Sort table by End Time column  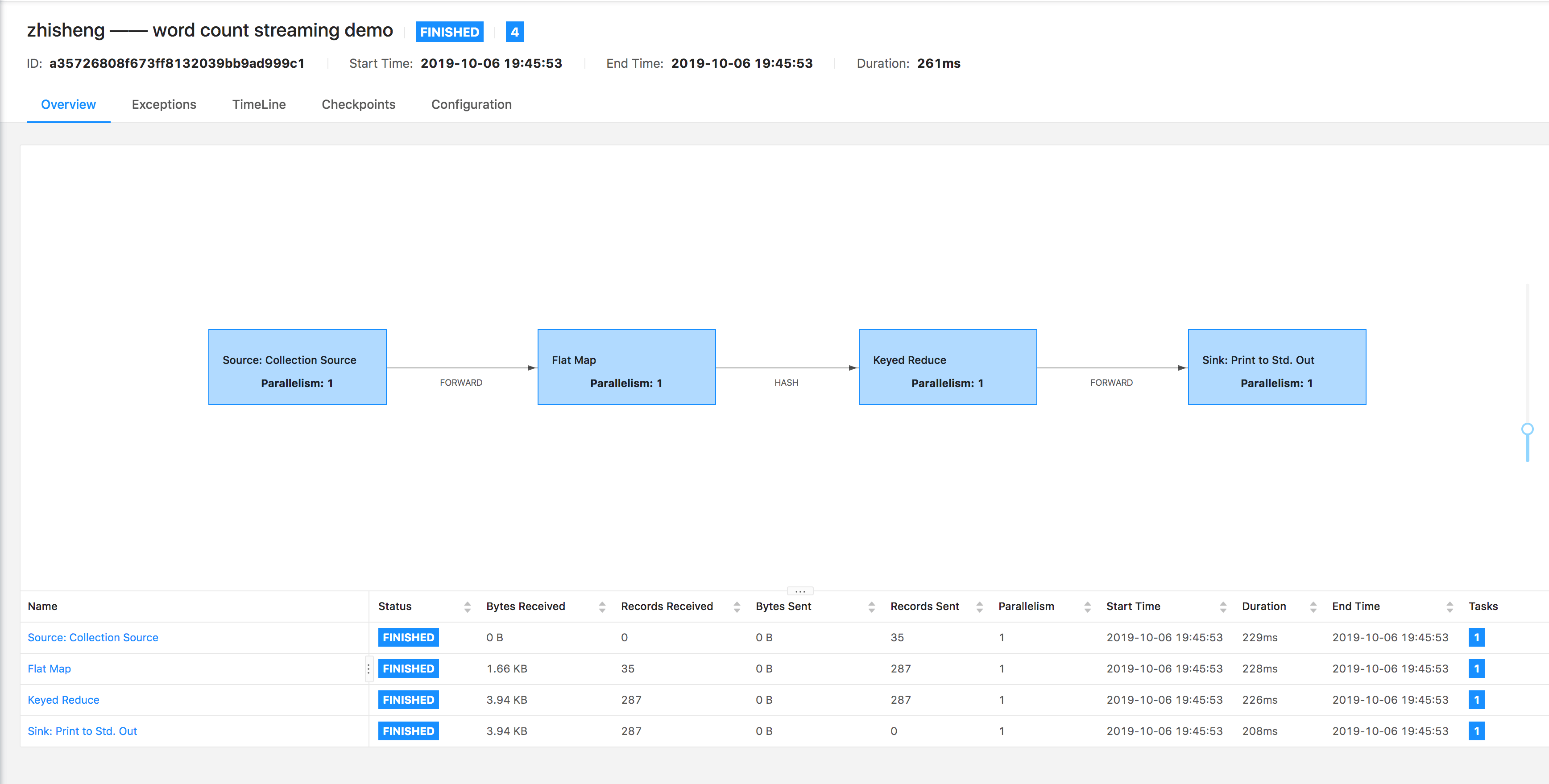tap(1449, 607)
